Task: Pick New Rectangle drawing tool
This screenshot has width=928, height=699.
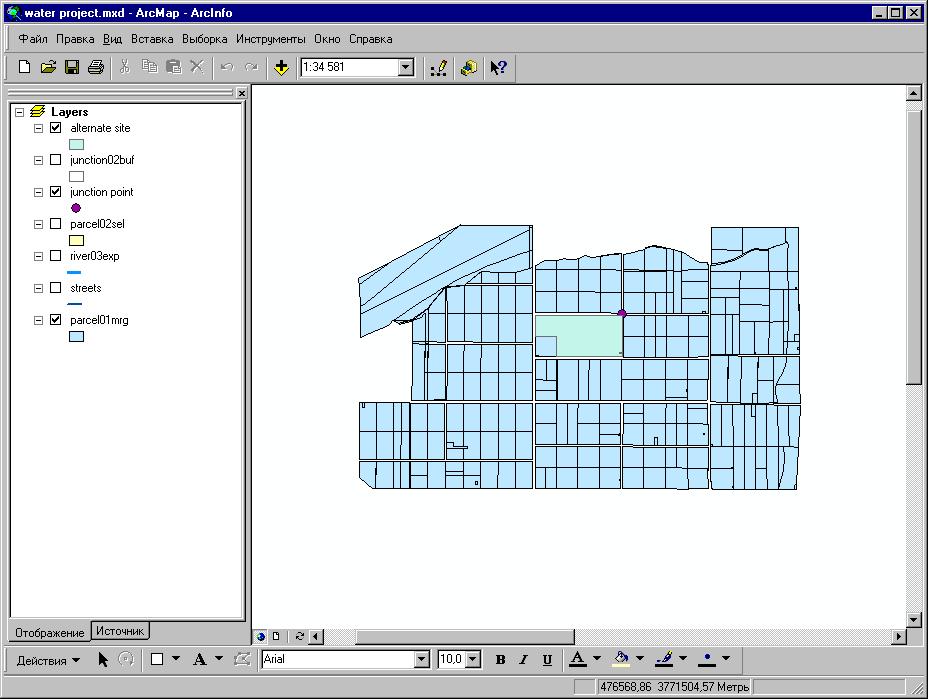Action: (x=157, y=659)
